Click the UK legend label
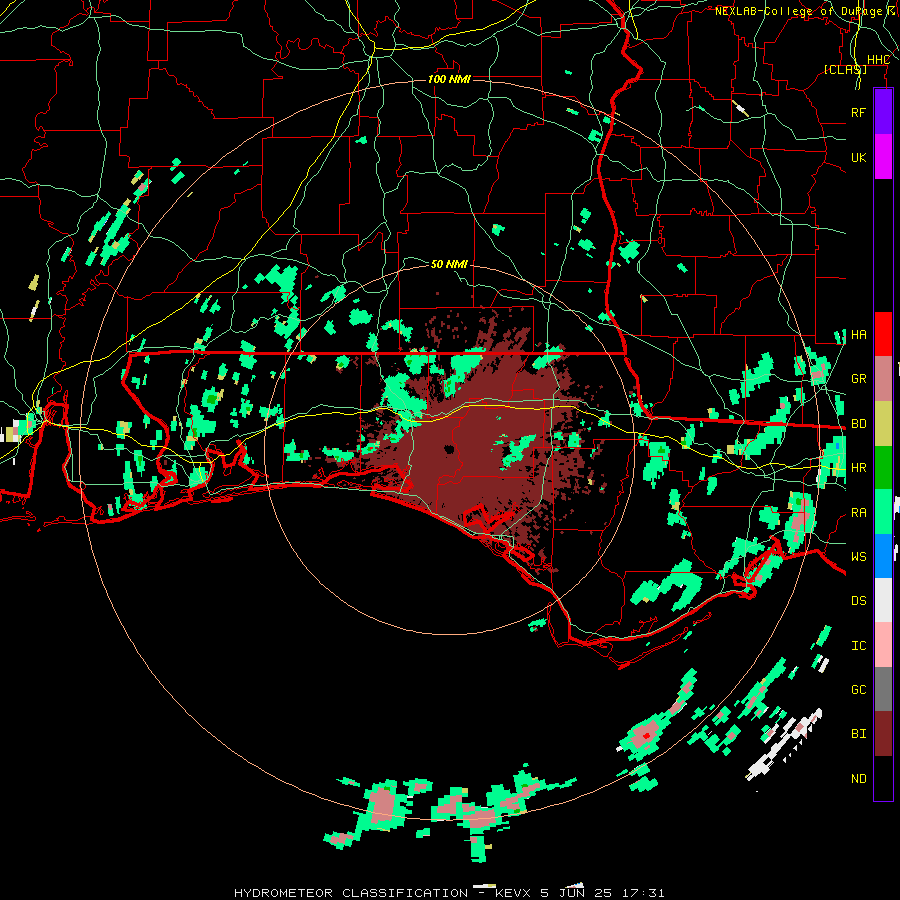900x900 pixels. (858, 157)
